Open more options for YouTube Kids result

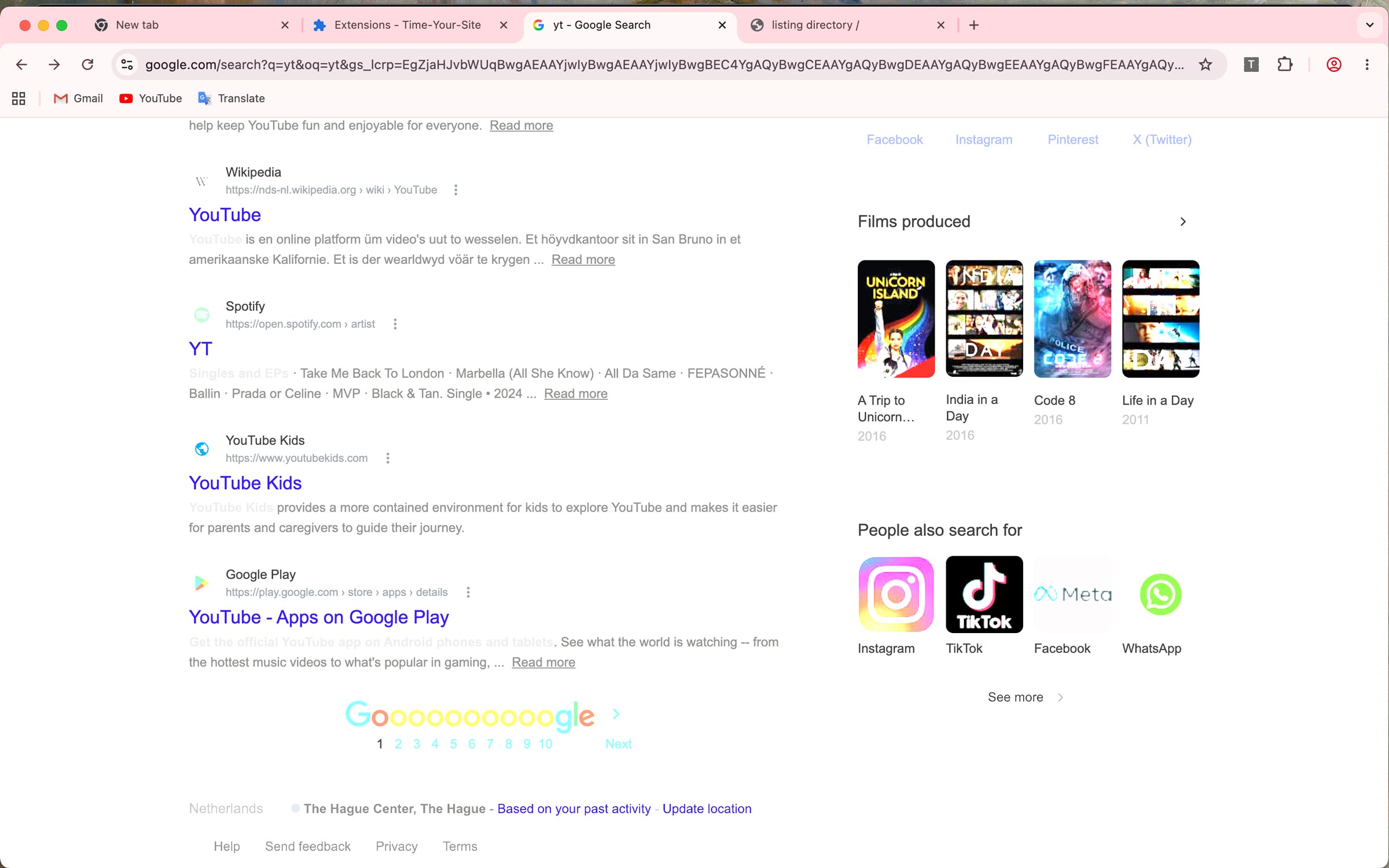click(x=388, y=458)
